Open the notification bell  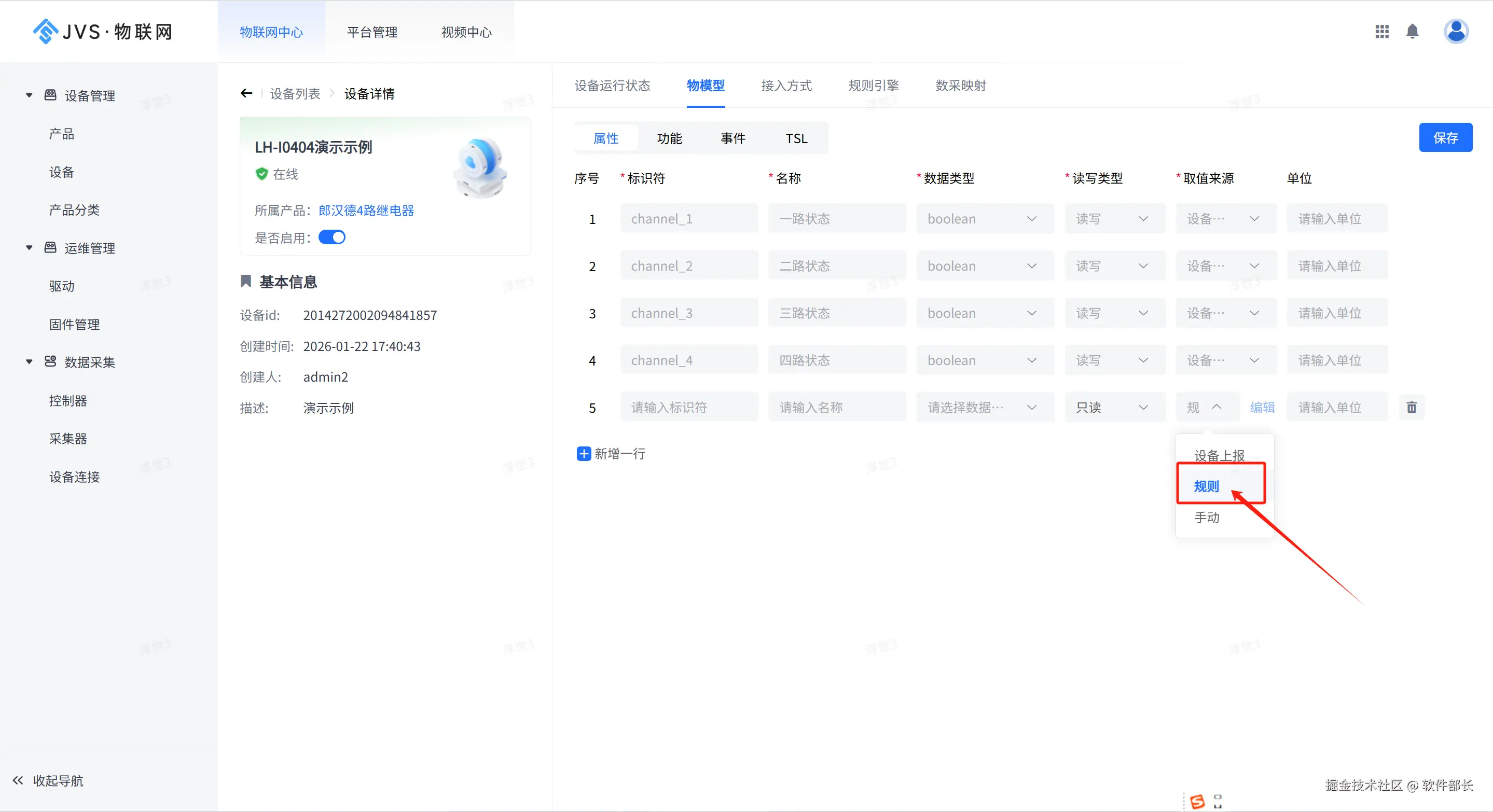(1413, 32)
